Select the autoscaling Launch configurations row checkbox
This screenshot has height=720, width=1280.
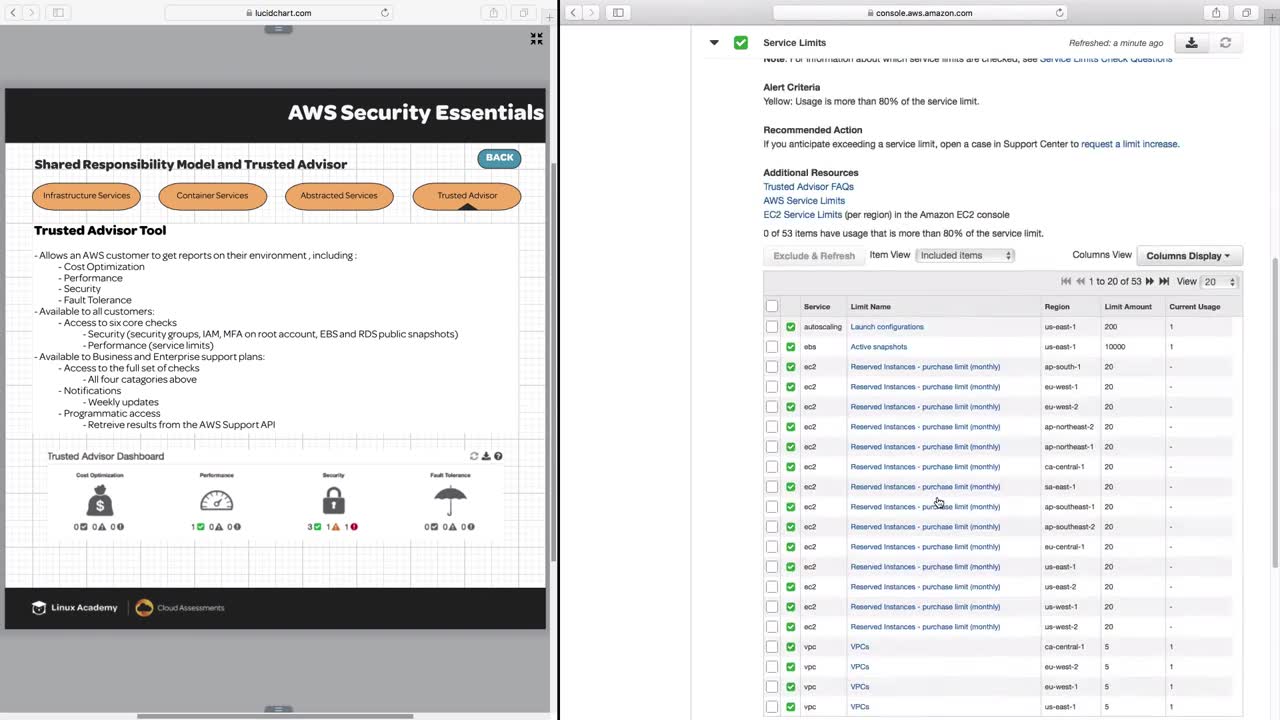772,327
